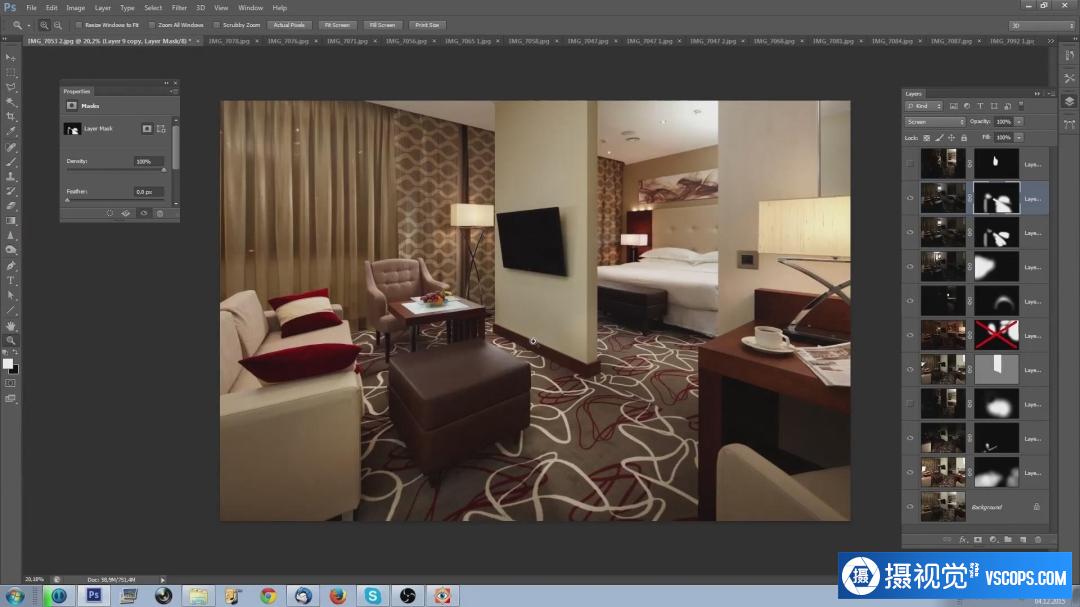Hide the Background layer eye icon

point(910,507)
